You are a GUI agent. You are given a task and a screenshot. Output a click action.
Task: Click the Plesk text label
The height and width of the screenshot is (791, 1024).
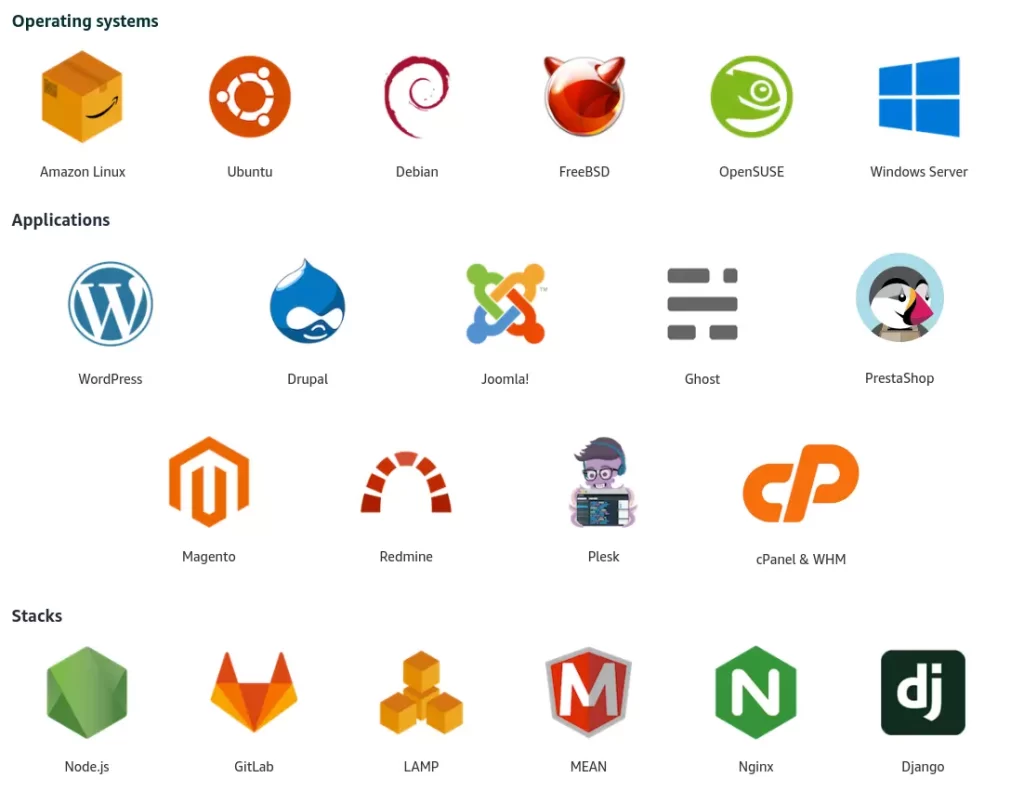point(603,557)
